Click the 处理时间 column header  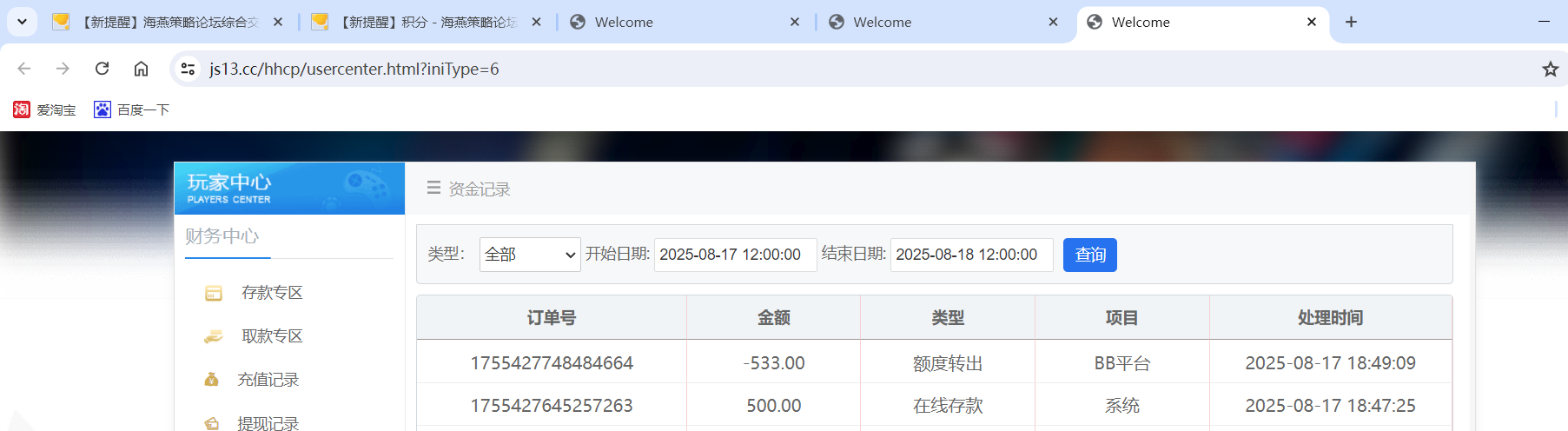point(1331,318)
